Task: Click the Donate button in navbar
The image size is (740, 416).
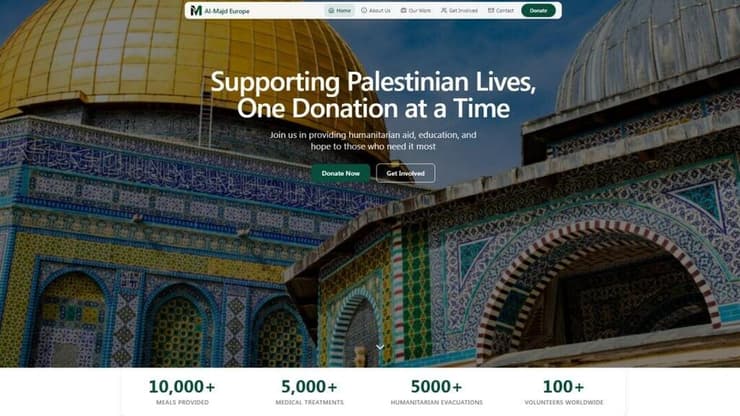Action: coord(538,10)
